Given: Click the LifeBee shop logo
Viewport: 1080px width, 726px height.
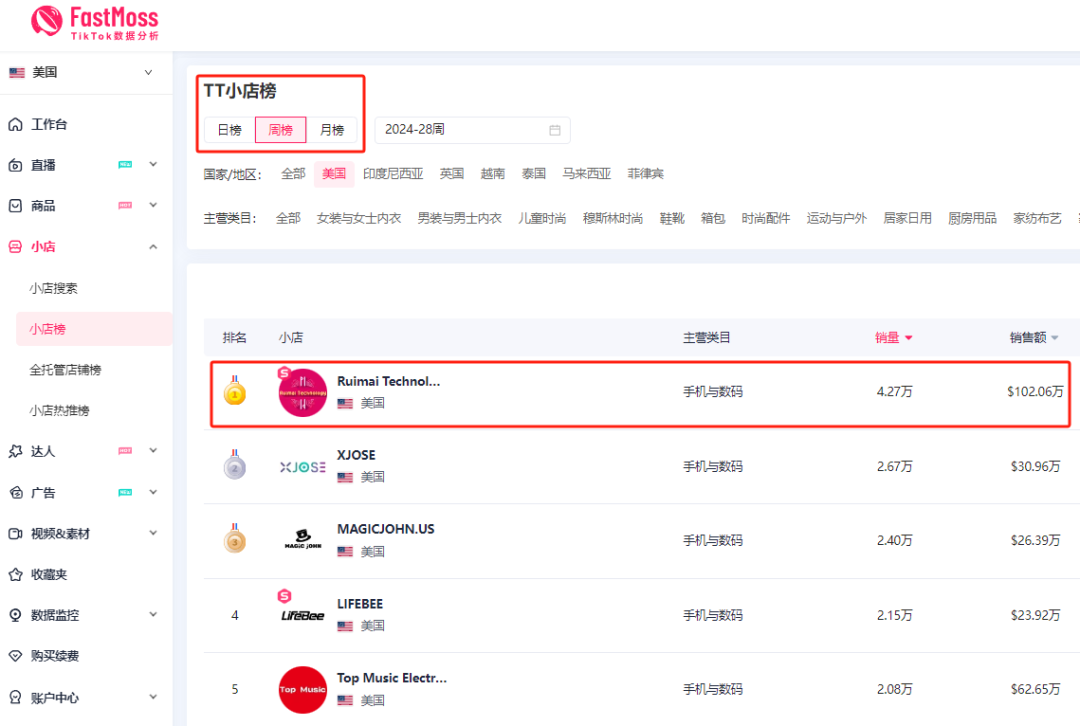Looking at the screenshot, I should [302, 615].
